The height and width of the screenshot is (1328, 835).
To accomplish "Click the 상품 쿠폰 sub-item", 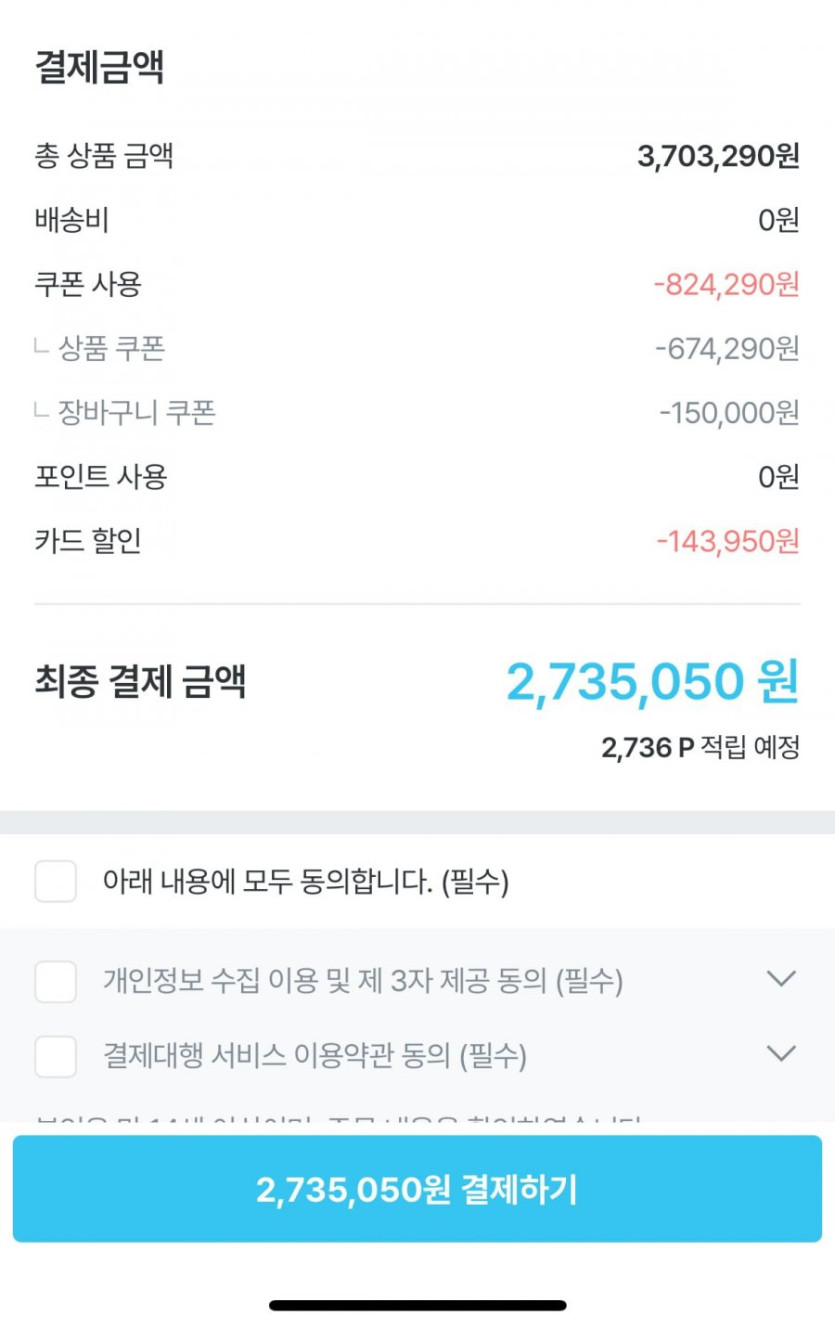I will click(x=111, y=349).
